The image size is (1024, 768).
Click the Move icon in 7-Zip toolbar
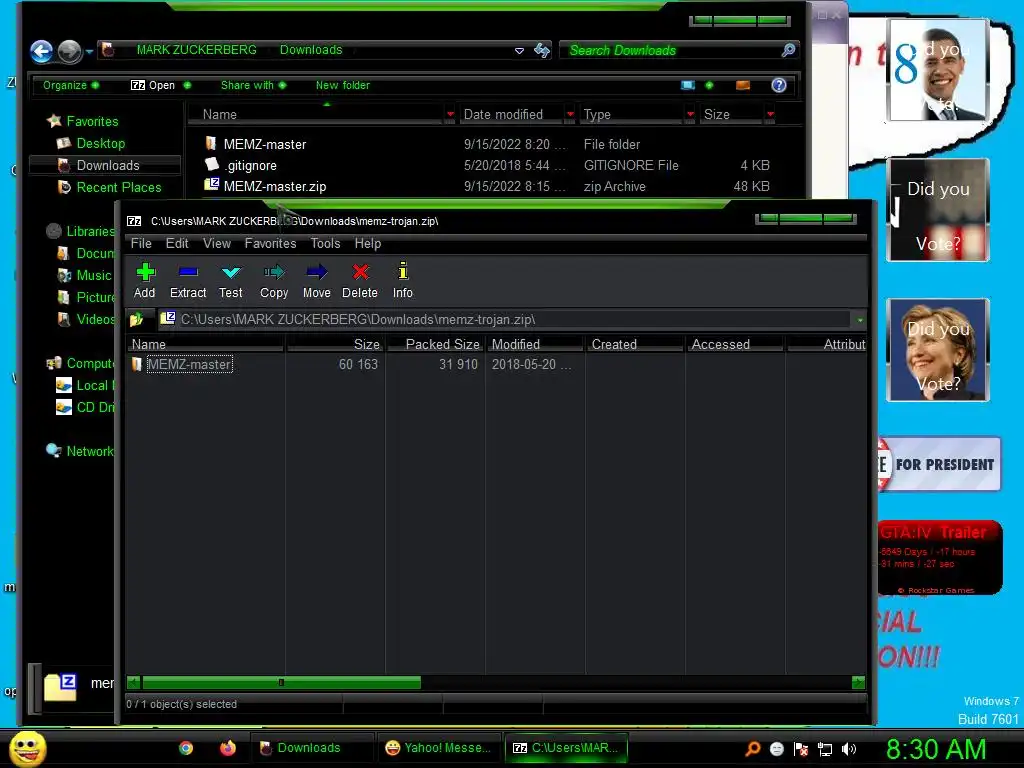click(317, 281)
